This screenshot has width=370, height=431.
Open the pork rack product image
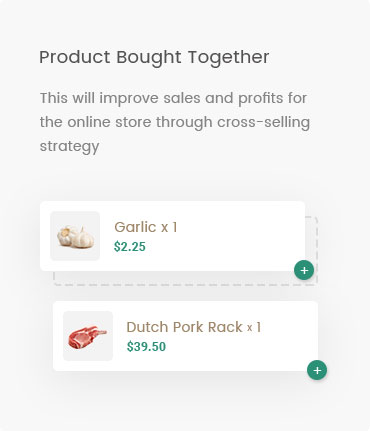coord(88,336)
